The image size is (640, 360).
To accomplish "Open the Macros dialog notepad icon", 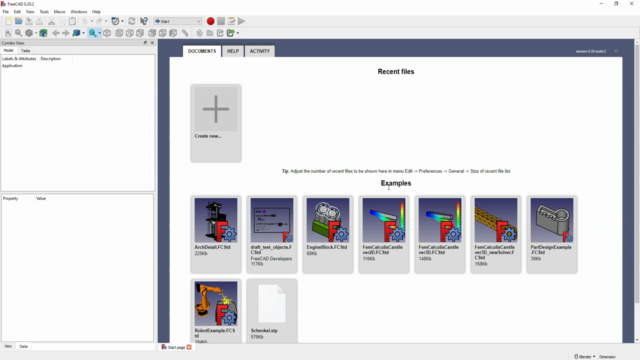I will point(231,21).
